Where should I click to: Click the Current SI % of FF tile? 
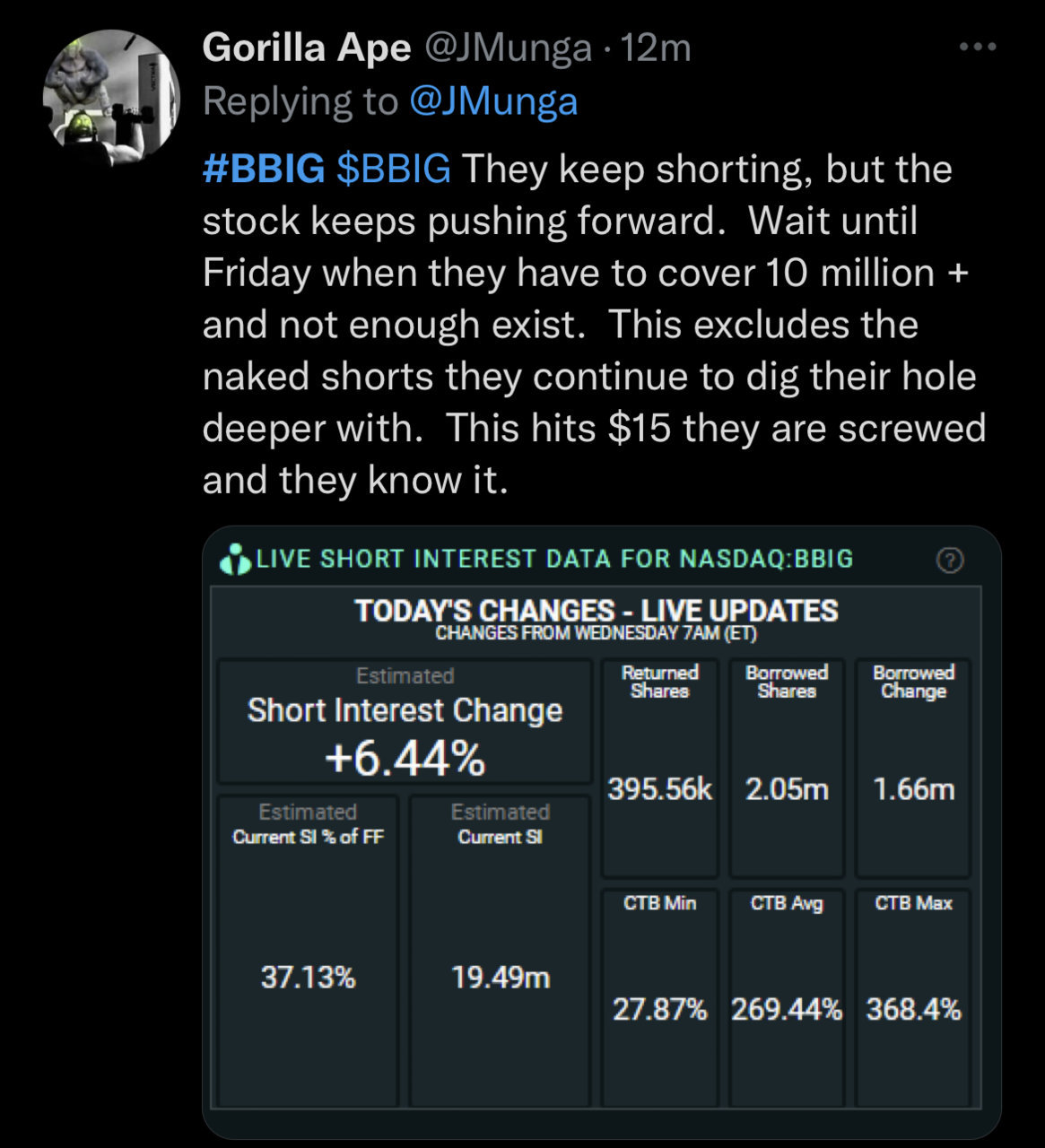point(308,951)
